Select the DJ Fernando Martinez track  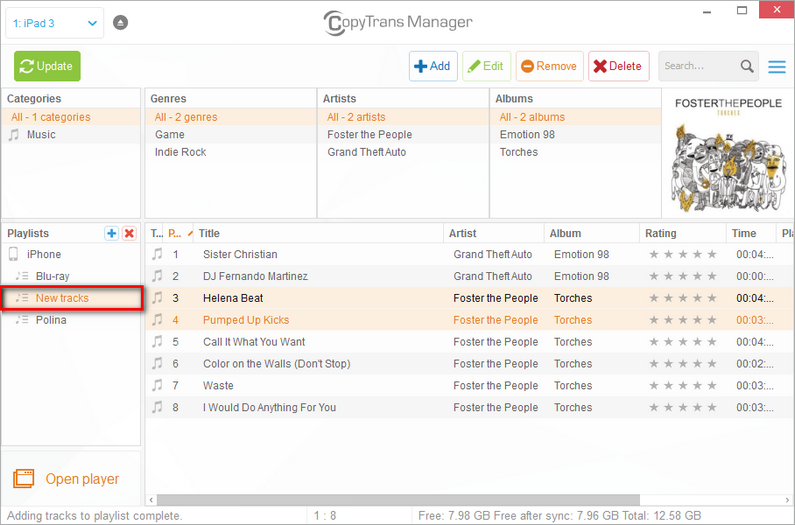point(469,276)
